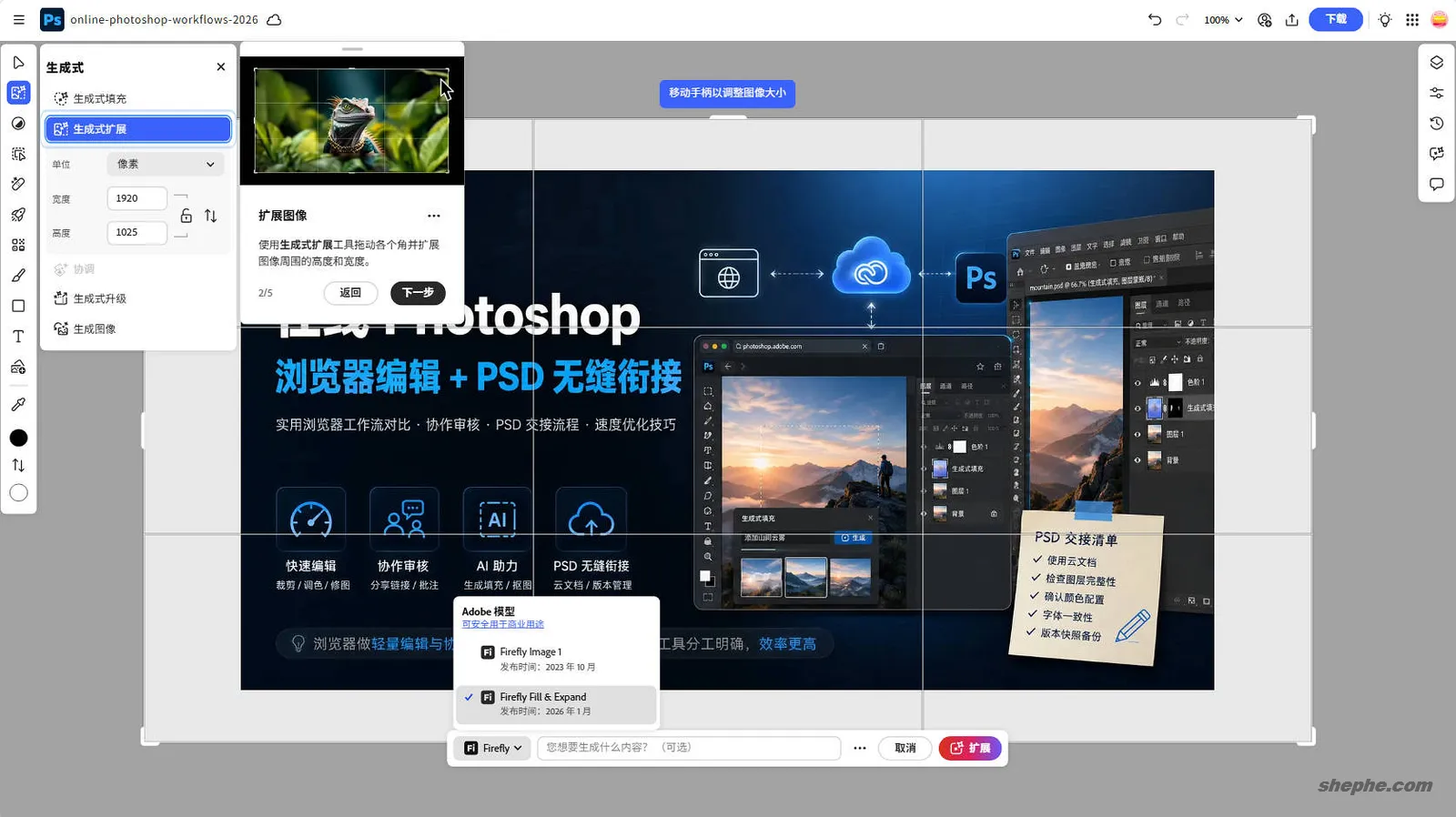Viewport: 1456px width, 817px height.
Task: Select the half-filled circle adjustments tool
Action: 18,124
